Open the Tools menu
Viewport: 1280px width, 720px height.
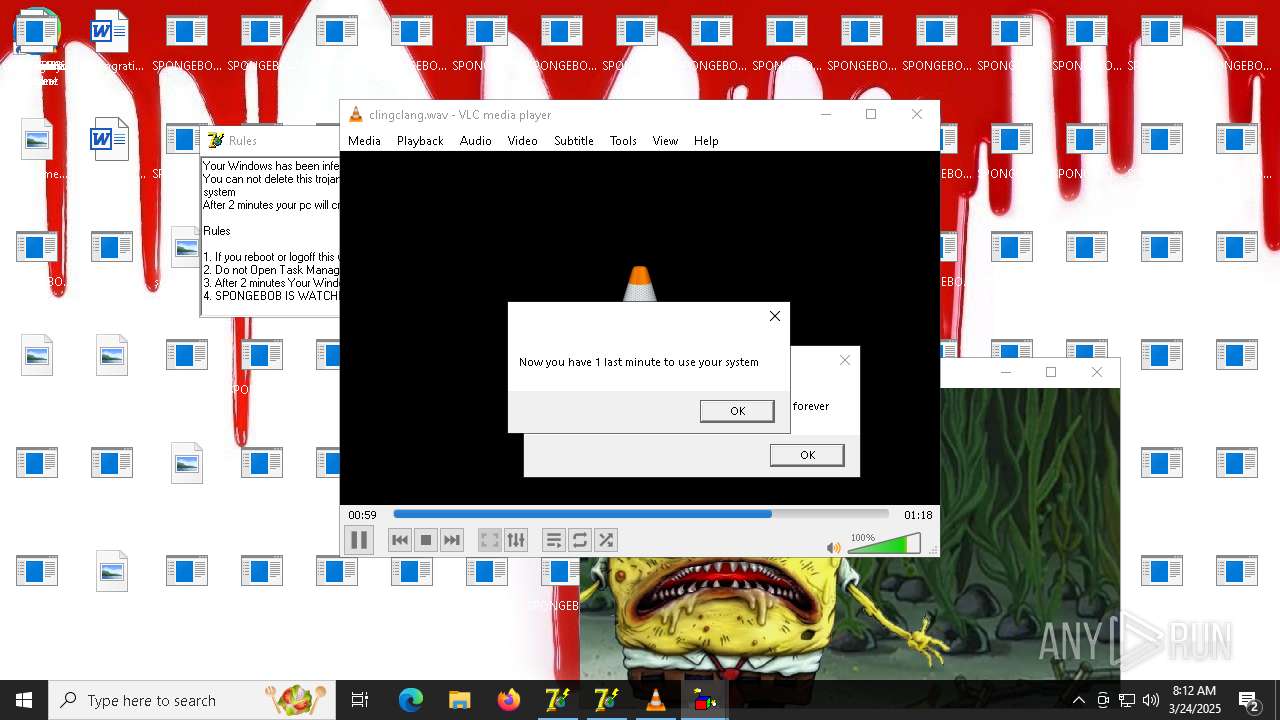point(623,141)
